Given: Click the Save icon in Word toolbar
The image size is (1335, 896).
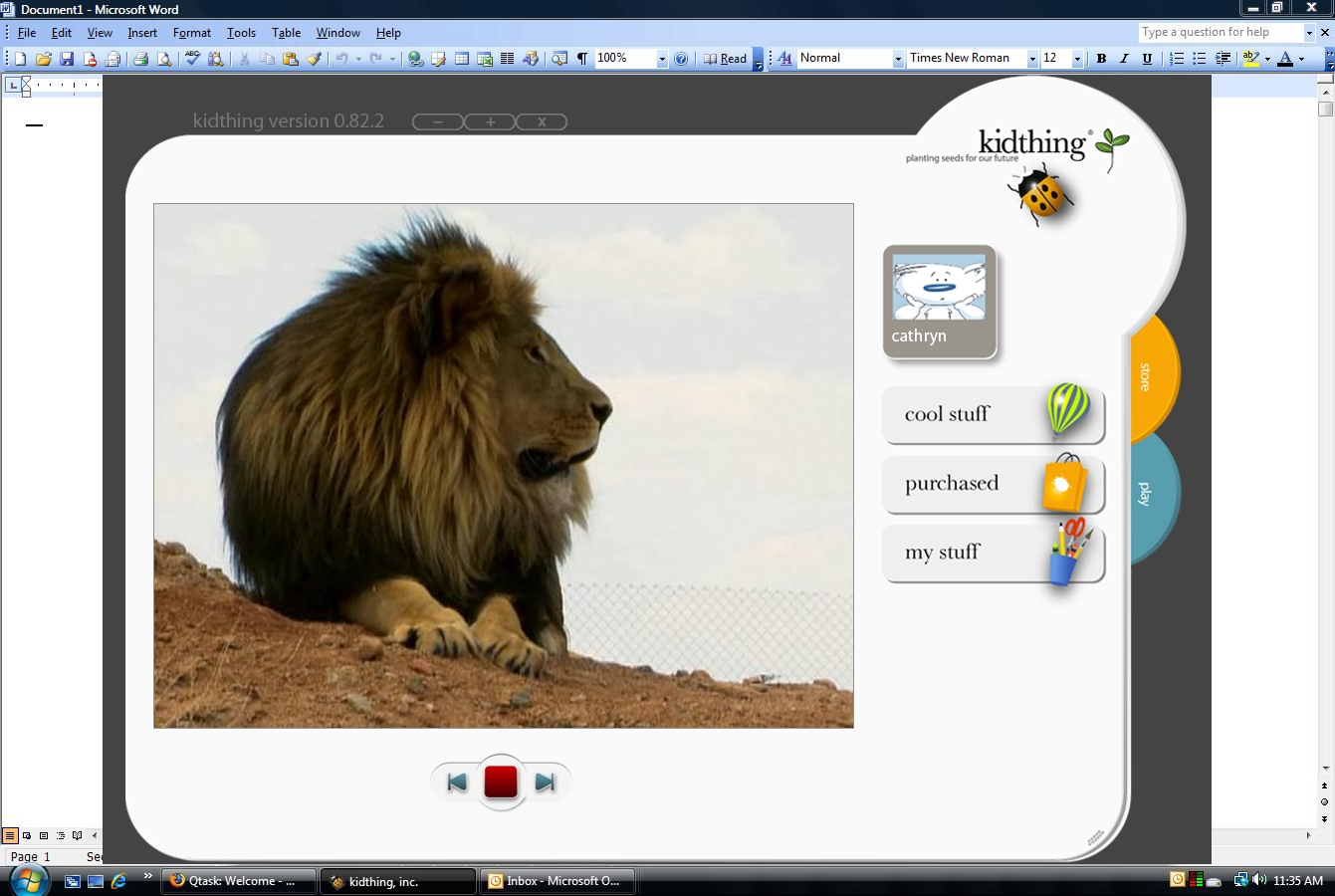Looking at the screenshot, I should [x=67, y=59].
